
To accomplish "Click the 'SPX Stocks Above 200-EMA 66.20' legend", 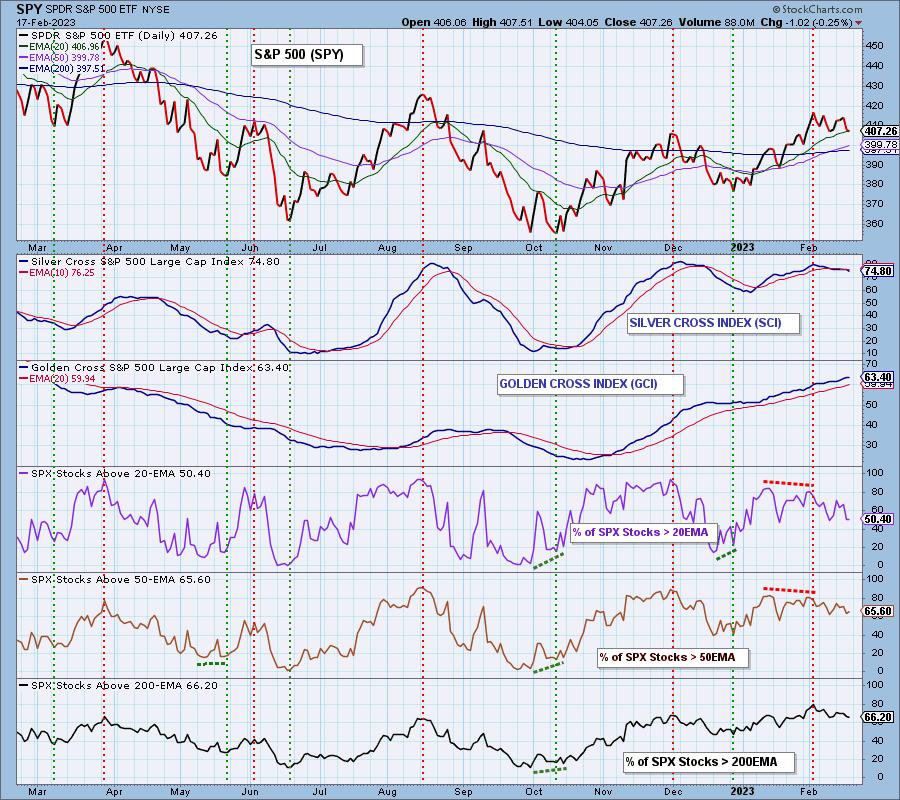I will pos(118,686).
